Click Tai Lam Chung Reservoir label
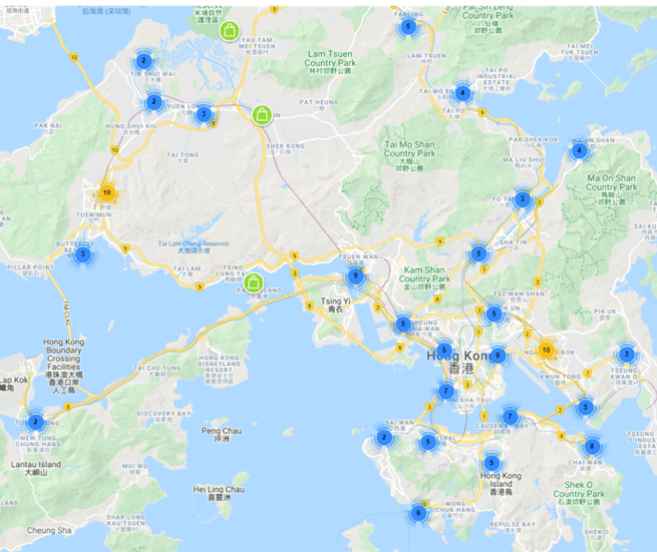The height and width of the screenshot is (552, 657). point(193,246)
